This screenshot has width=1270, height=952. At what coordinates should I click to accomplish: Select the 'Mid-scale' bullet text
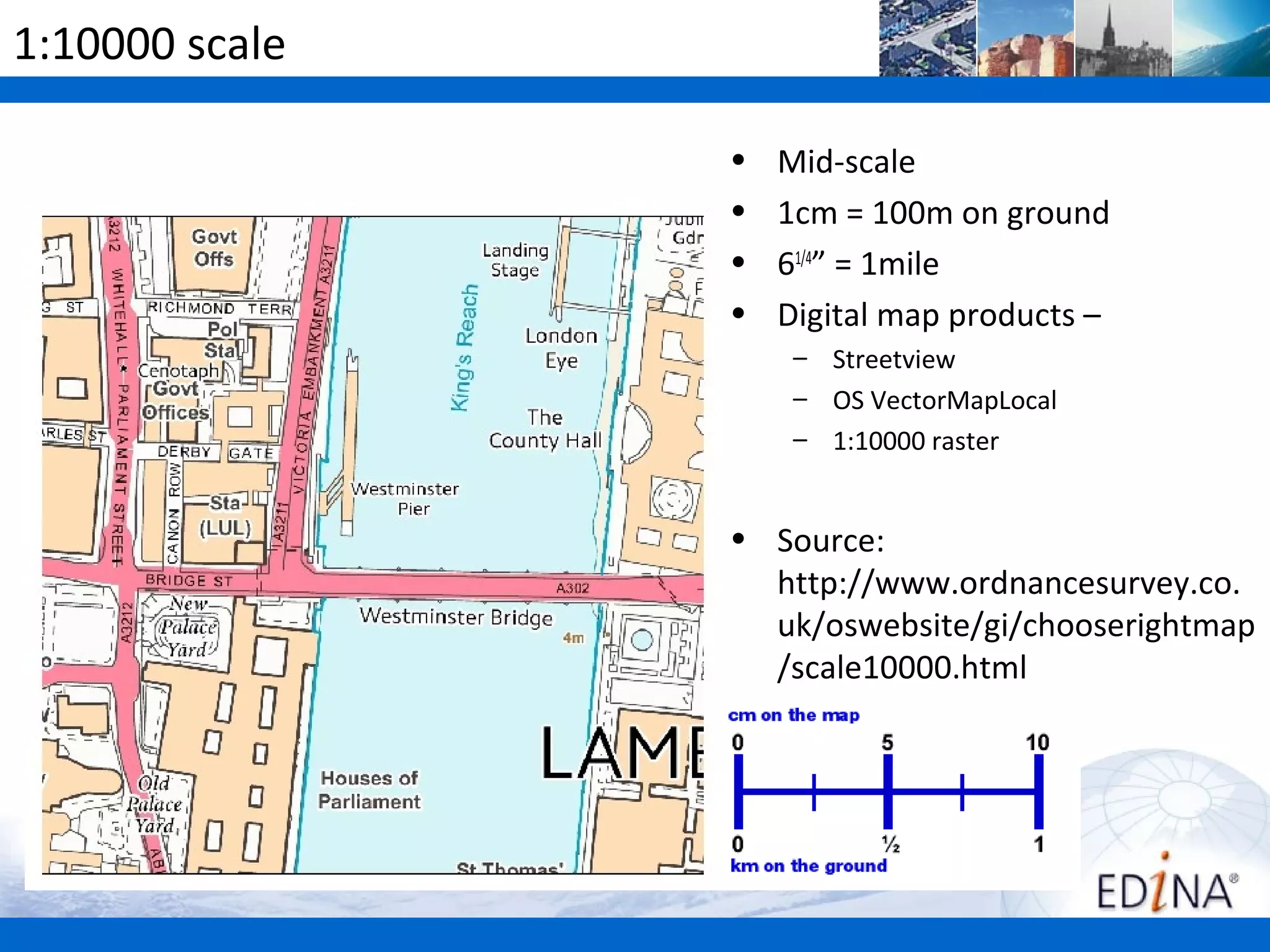tap(846, 162)
